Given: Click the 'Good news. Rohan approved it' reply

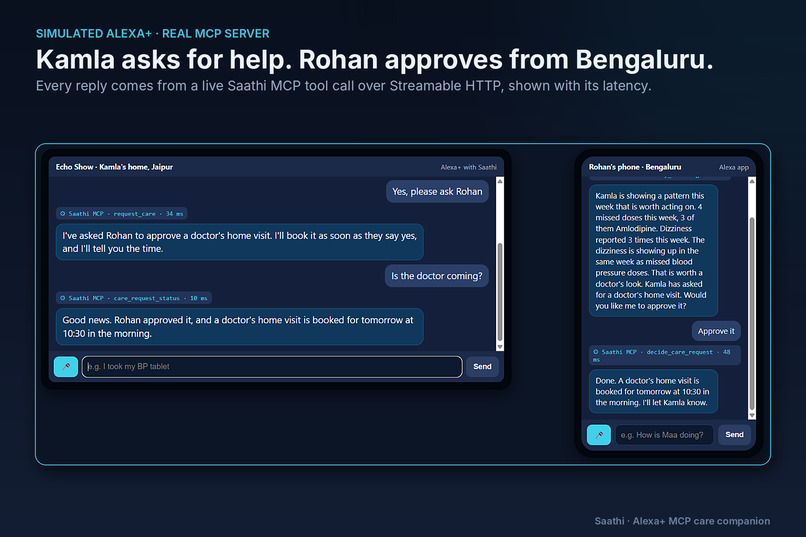Looking at the screenshot, I should pos(240,327).
